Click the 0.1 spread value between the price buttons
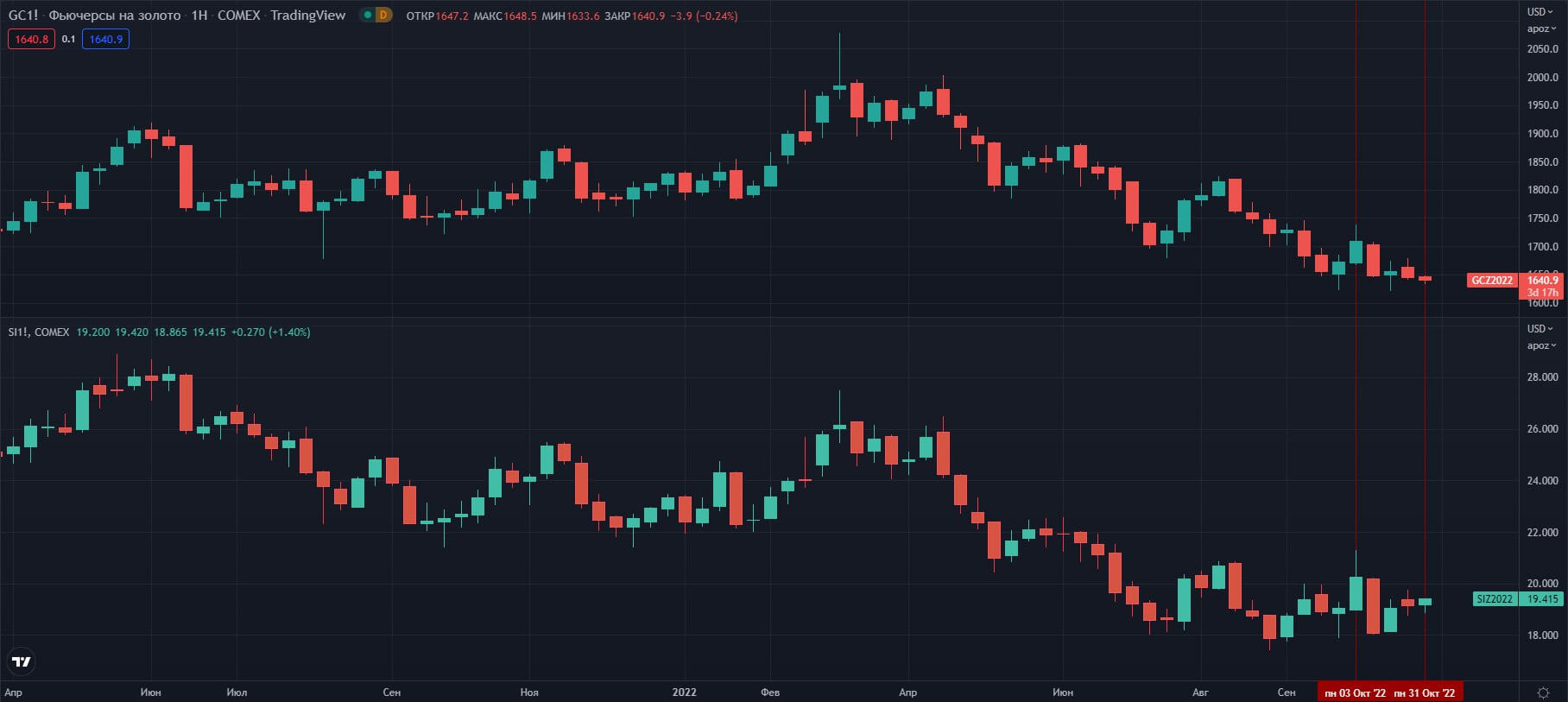The height and width of the screenshot is (702, 1568). pos(68,39)
